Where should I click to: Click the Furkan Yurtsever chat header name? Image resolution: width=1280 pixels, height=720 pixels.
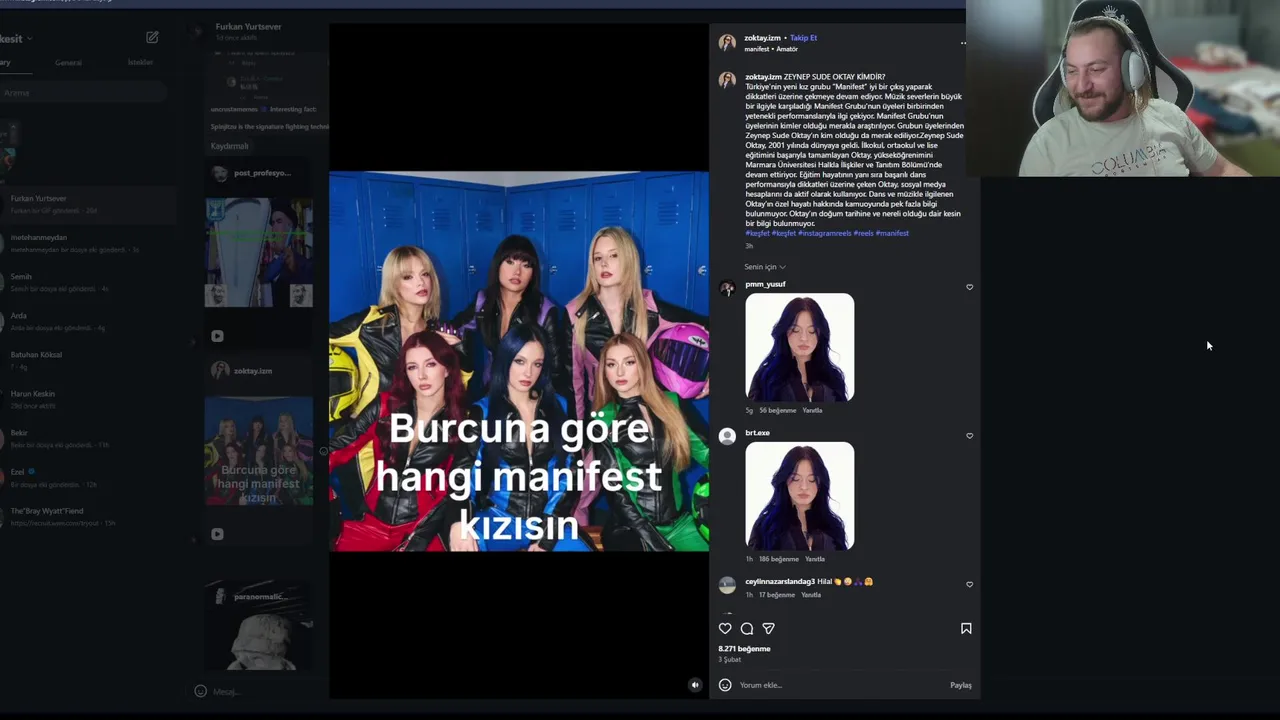pyautogui.click(x=248, y=27)
